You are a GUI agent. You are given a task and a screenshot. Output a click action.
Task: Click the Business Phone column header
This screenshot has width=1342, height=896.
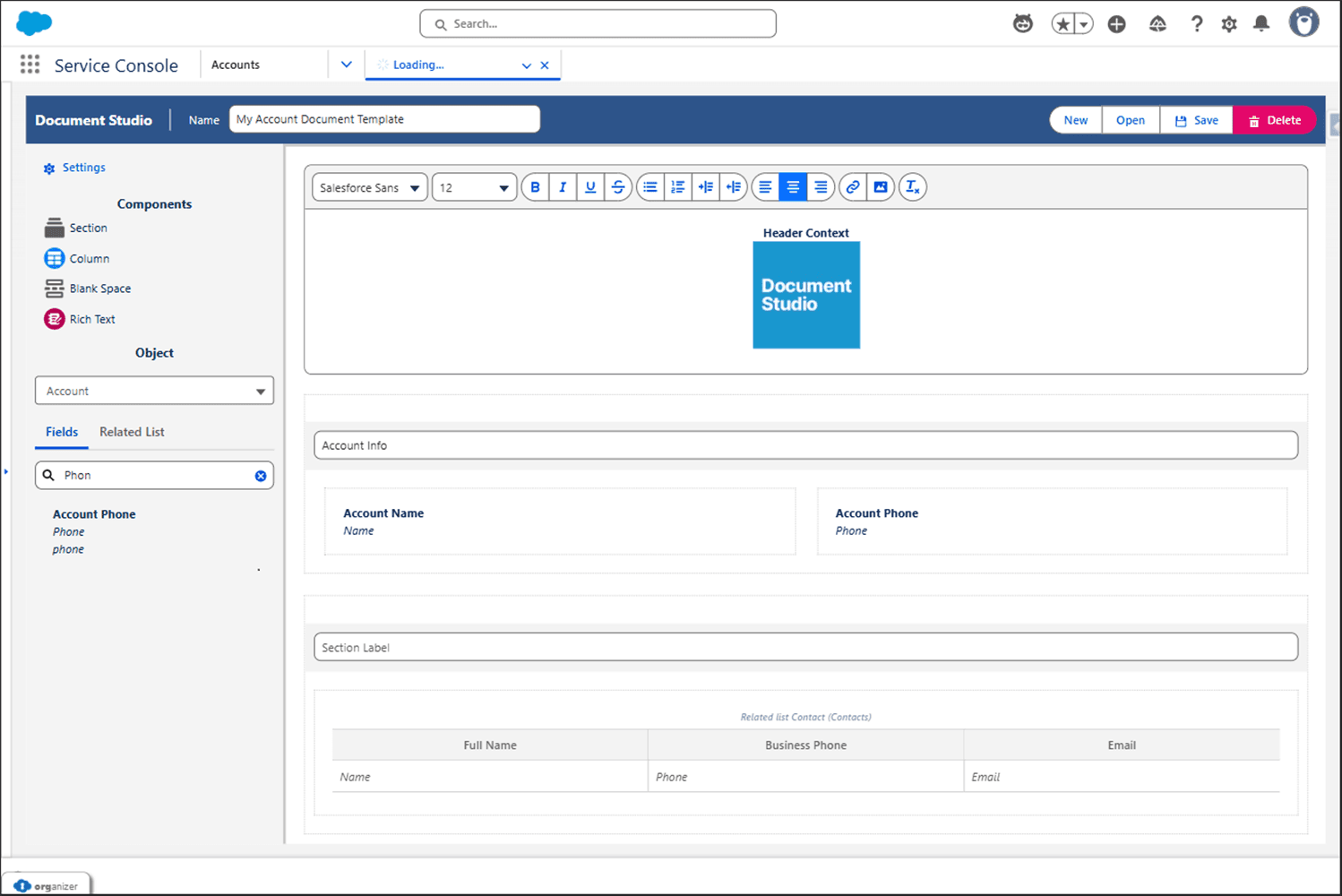(805, 745)
